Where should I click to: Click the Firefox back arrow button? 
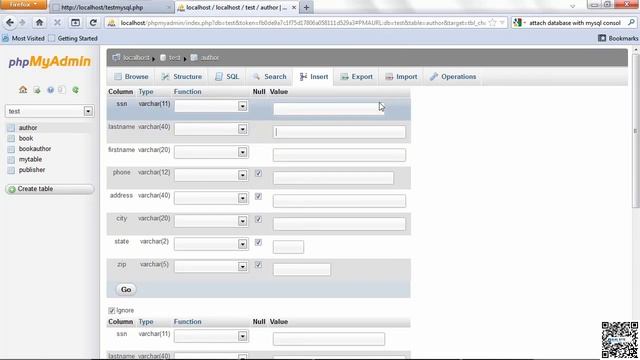[10, 23]
